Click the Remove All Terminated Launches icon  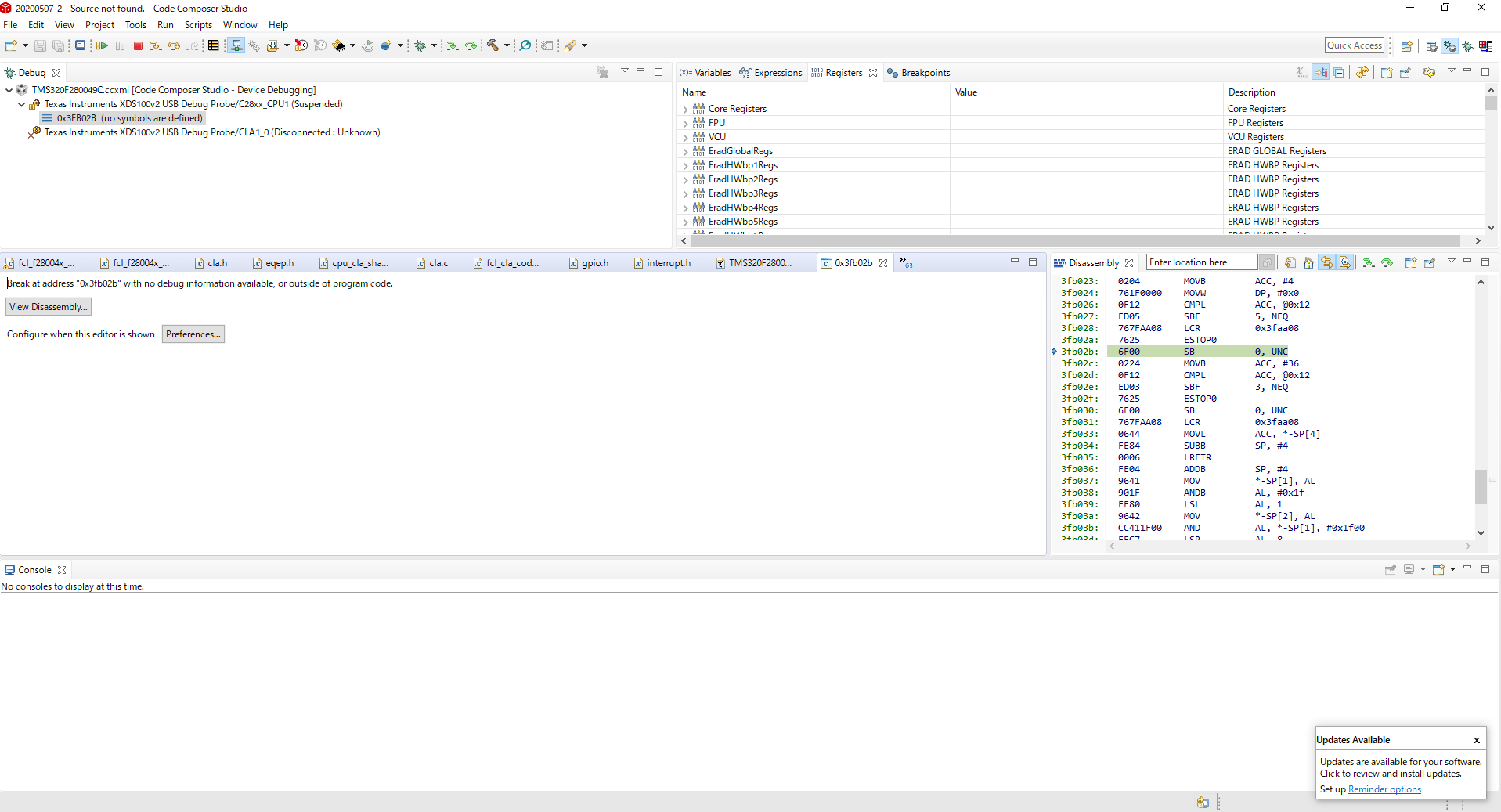click(x=602, y=73)
